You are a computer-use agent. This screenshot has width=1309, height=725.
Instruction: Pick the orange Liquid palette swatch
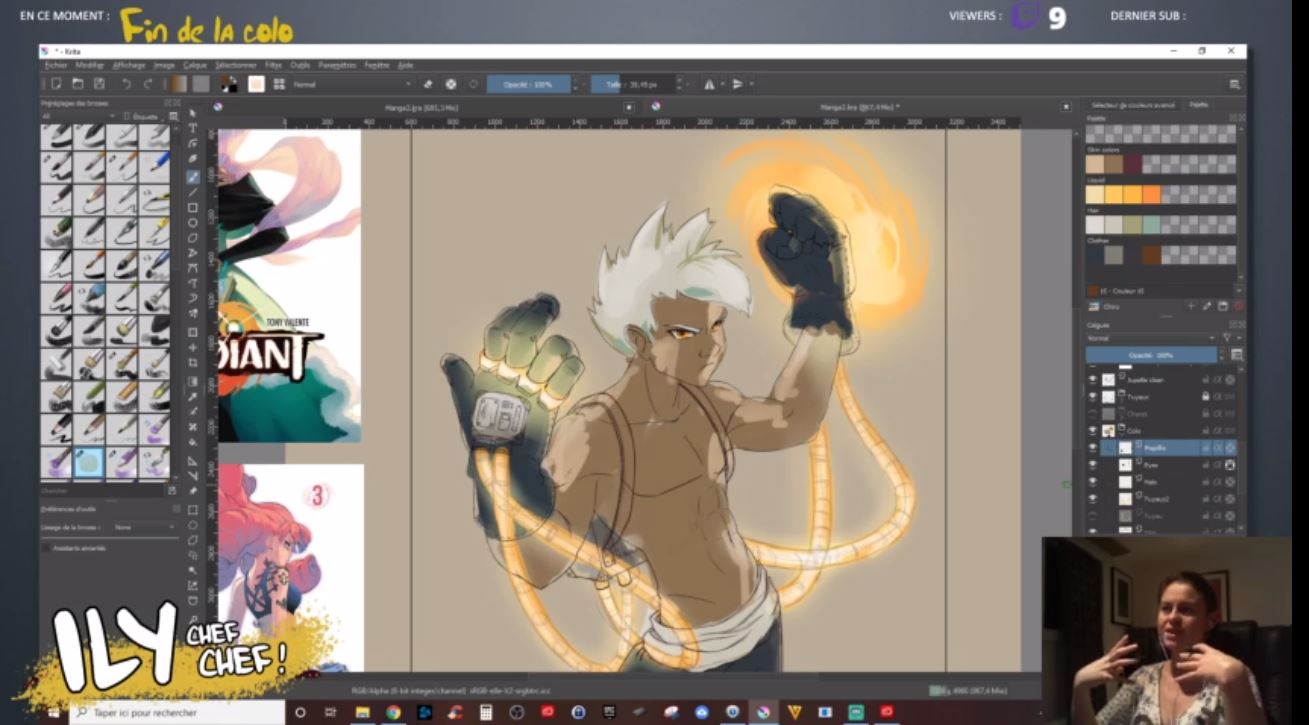(1152, 194)
